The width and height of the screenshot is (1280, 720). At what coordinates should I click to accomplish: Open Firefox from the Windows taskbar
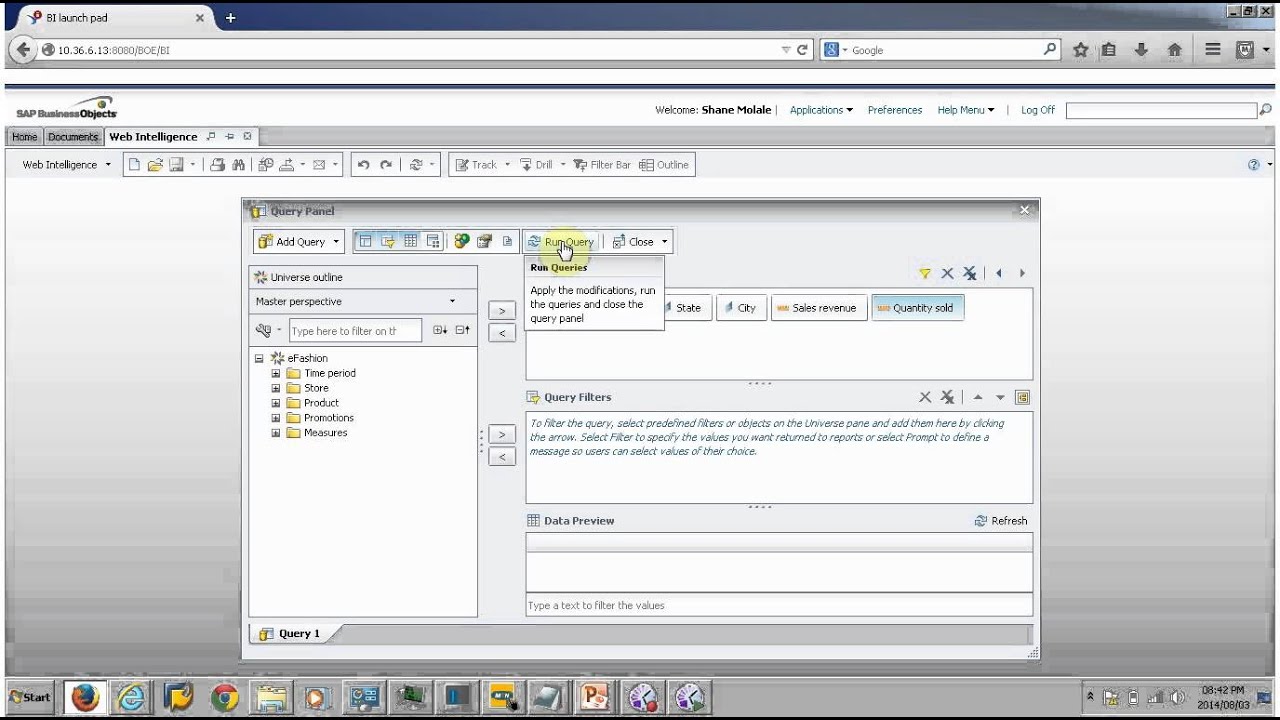[x=85, y=697]
